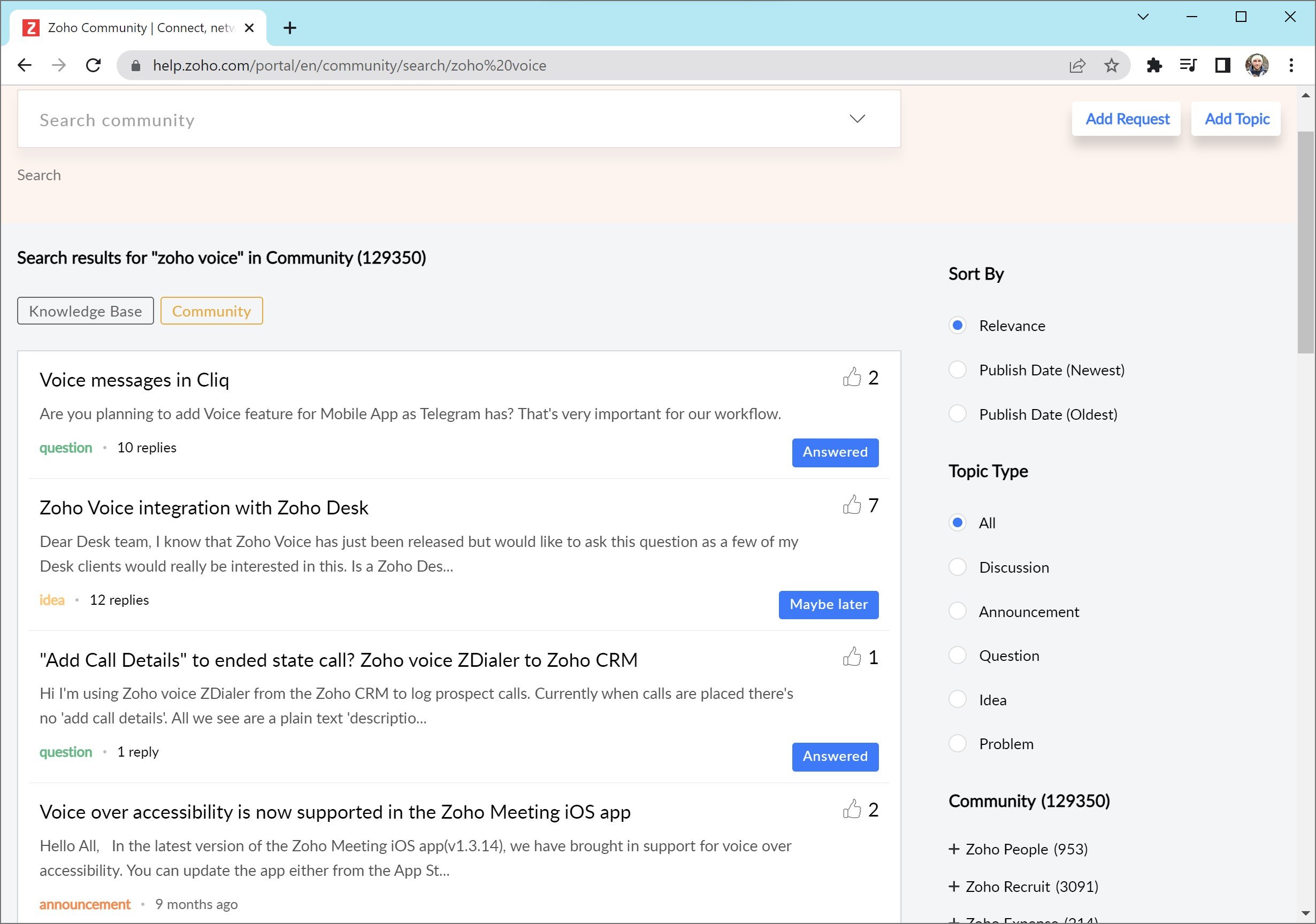Expand the Zoho People community filter
The image size is (1316, 924).
[x=954, y=849]
